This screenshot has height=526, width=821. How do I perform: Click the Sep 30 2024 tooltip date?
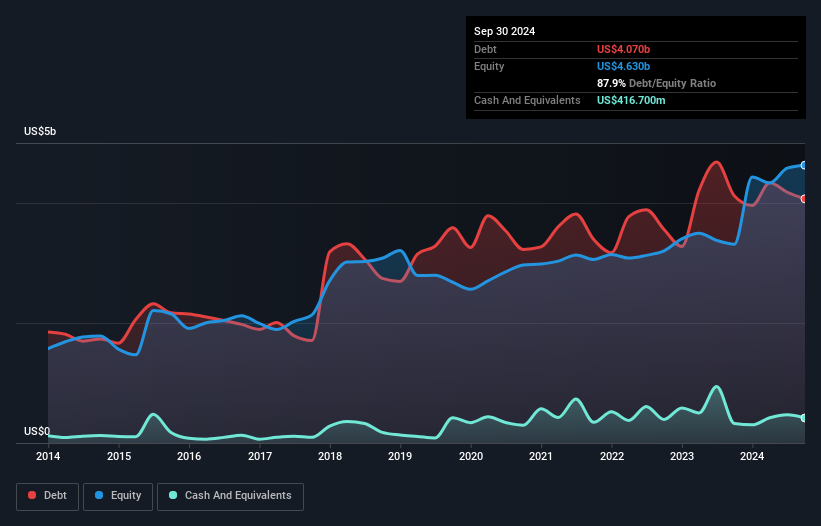coord(504,31)
